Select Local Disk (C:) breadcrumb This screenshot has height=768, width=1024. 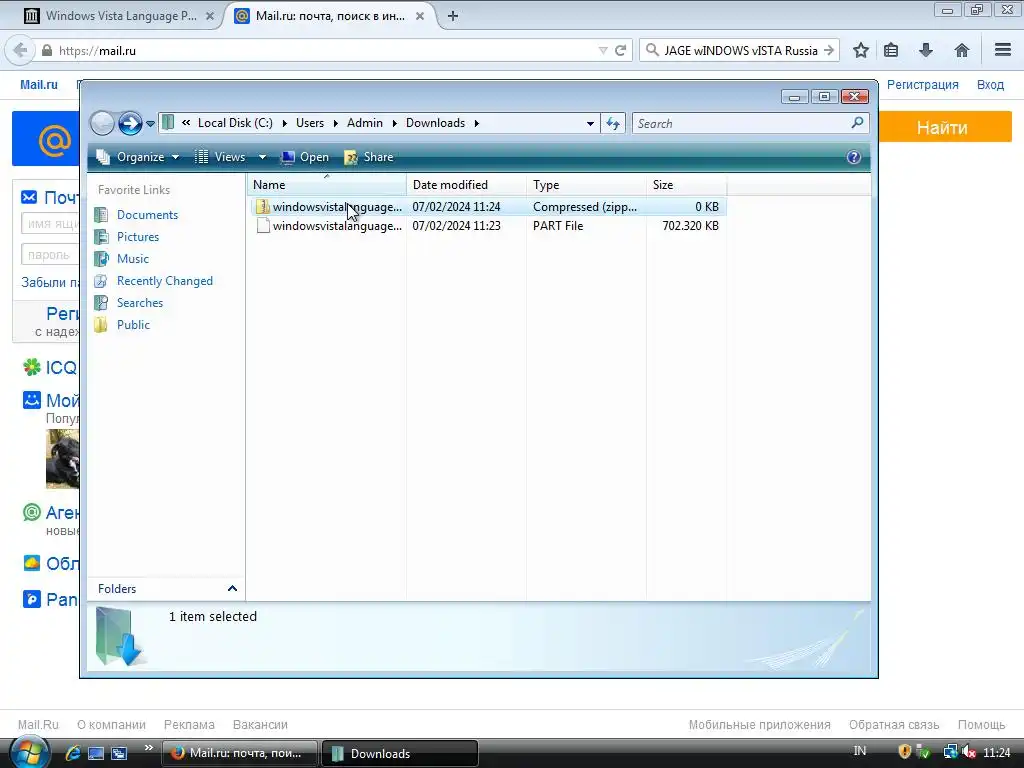[235, 123]
